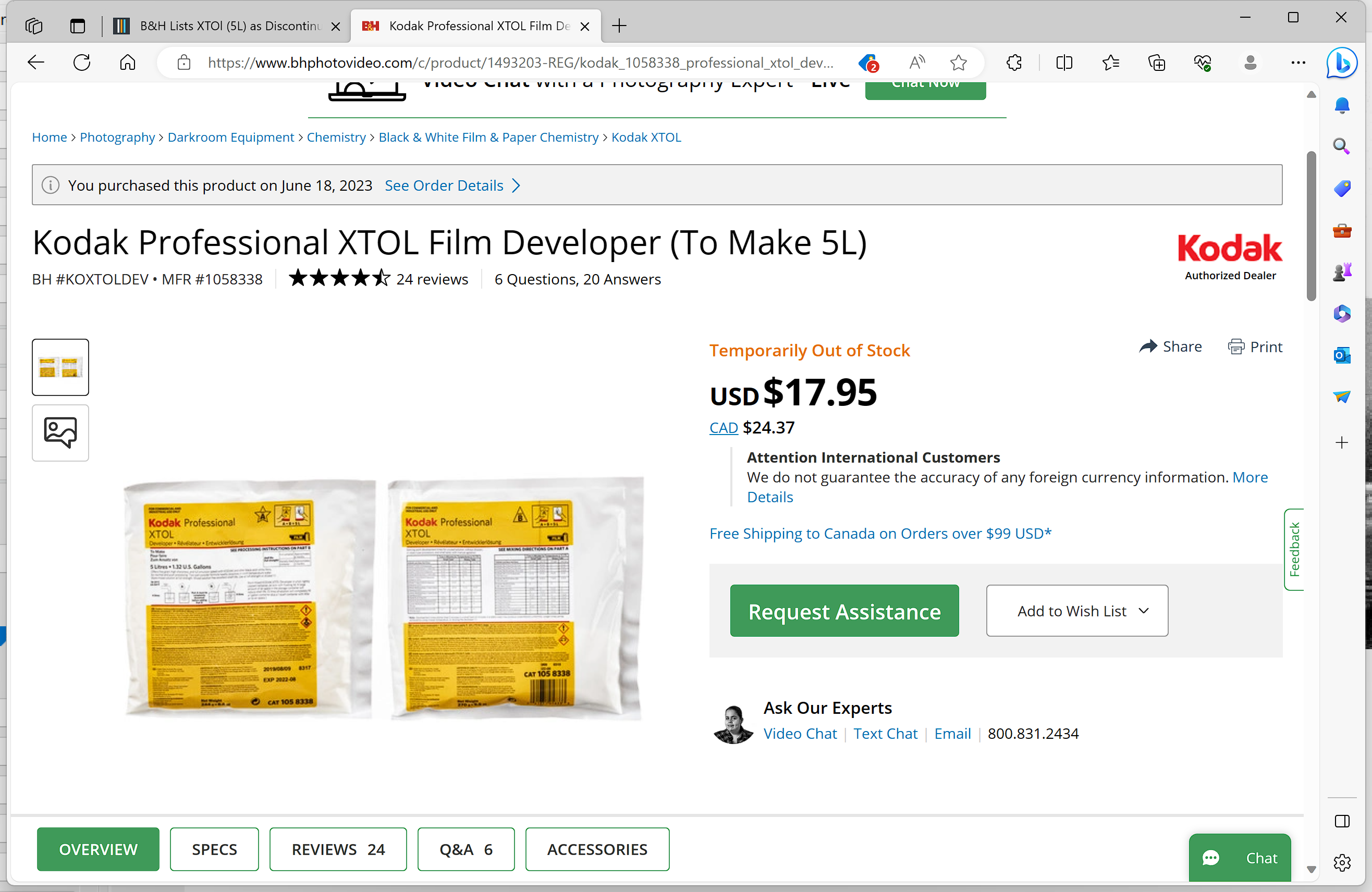Change the CAD currency link
Image resolution: width=1372 pixels, height=892 pixels.
click(x=724, y=428)
